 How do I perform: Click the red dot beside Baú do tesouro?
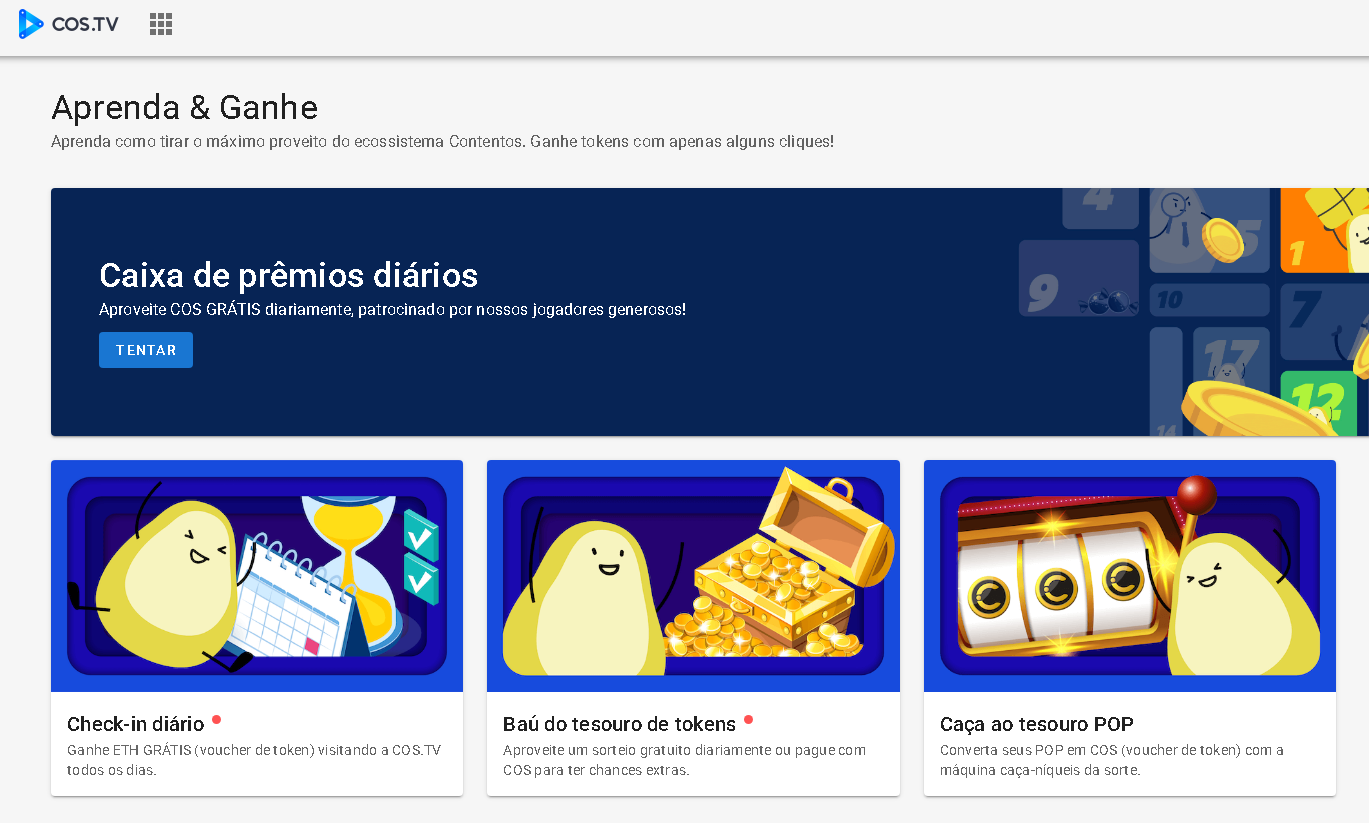(748, 719)
